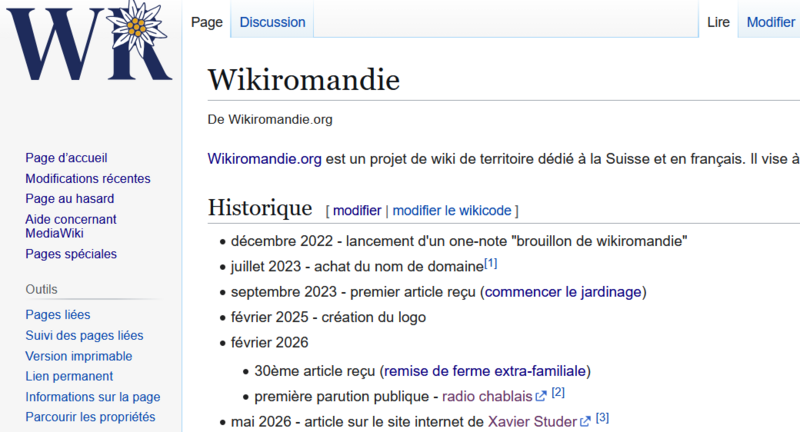Open Lien permanent link
Image resolution: width=800 pixels, height=432 pixels.
pyautogui.click(x=69, y=376)
